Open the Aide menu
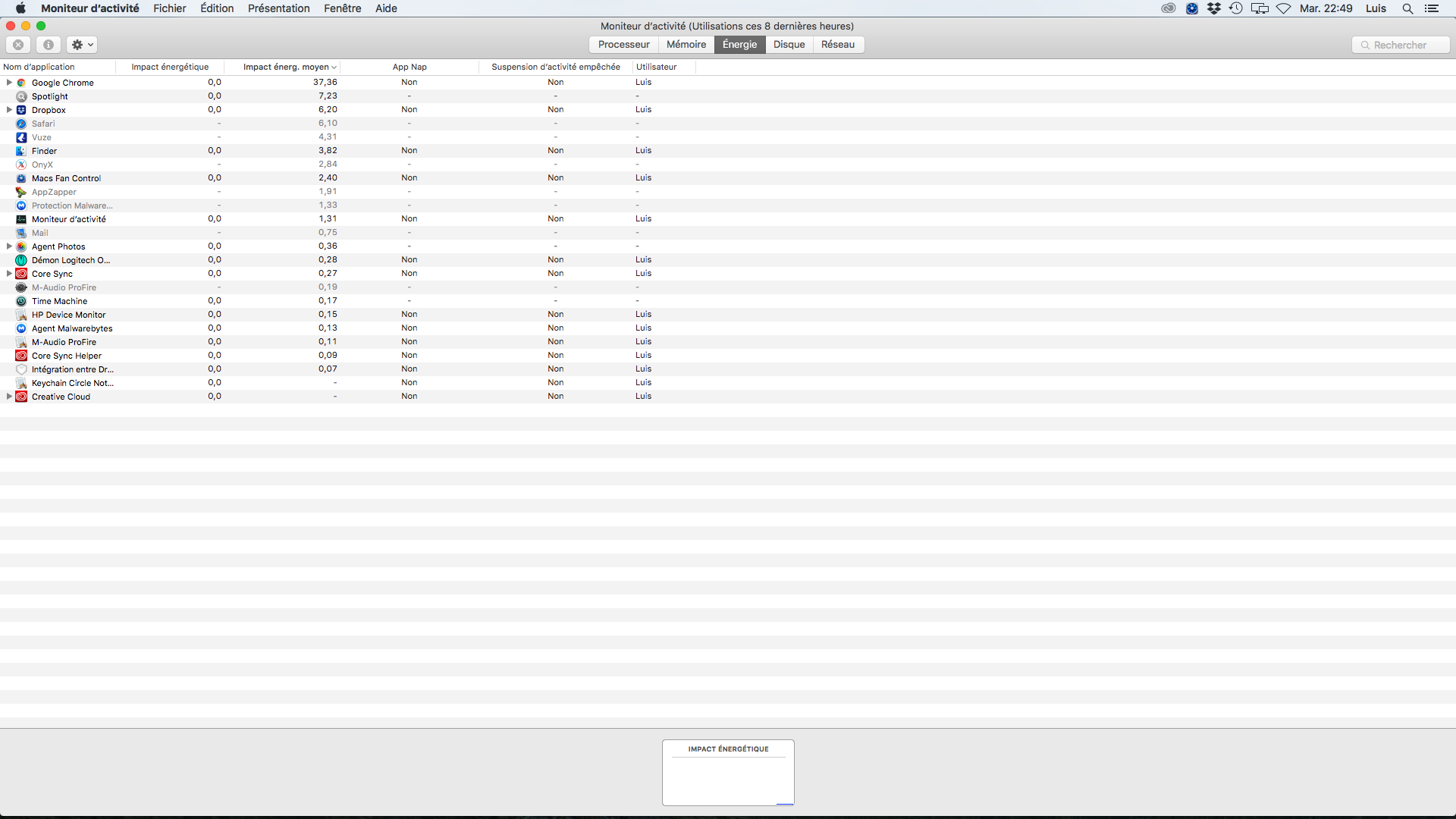Screen dimensions: 1456x819 point(386,8)
